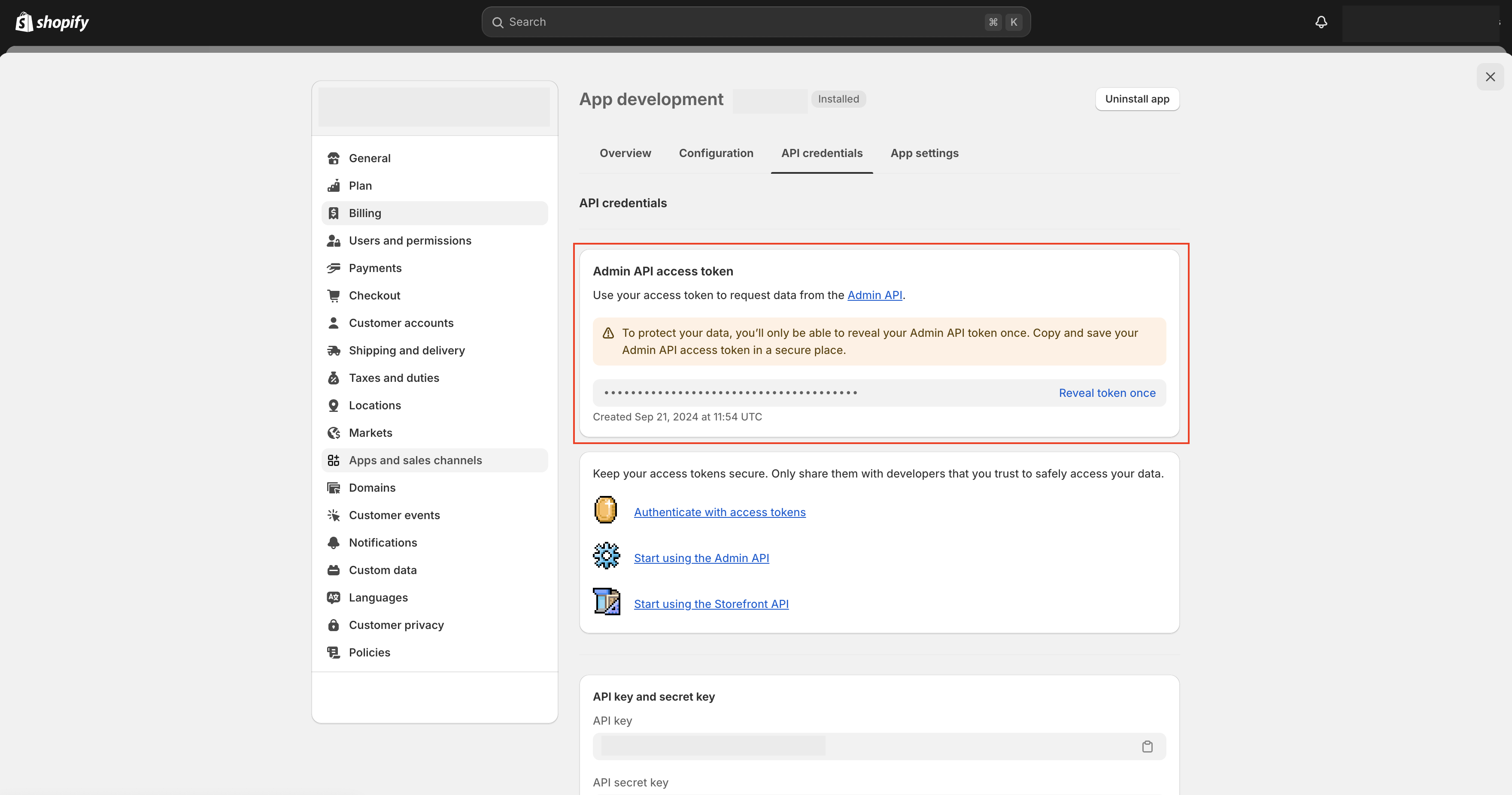Open Taxes and duties settings
Screen dimensions: 1512x795
(434, 378)
